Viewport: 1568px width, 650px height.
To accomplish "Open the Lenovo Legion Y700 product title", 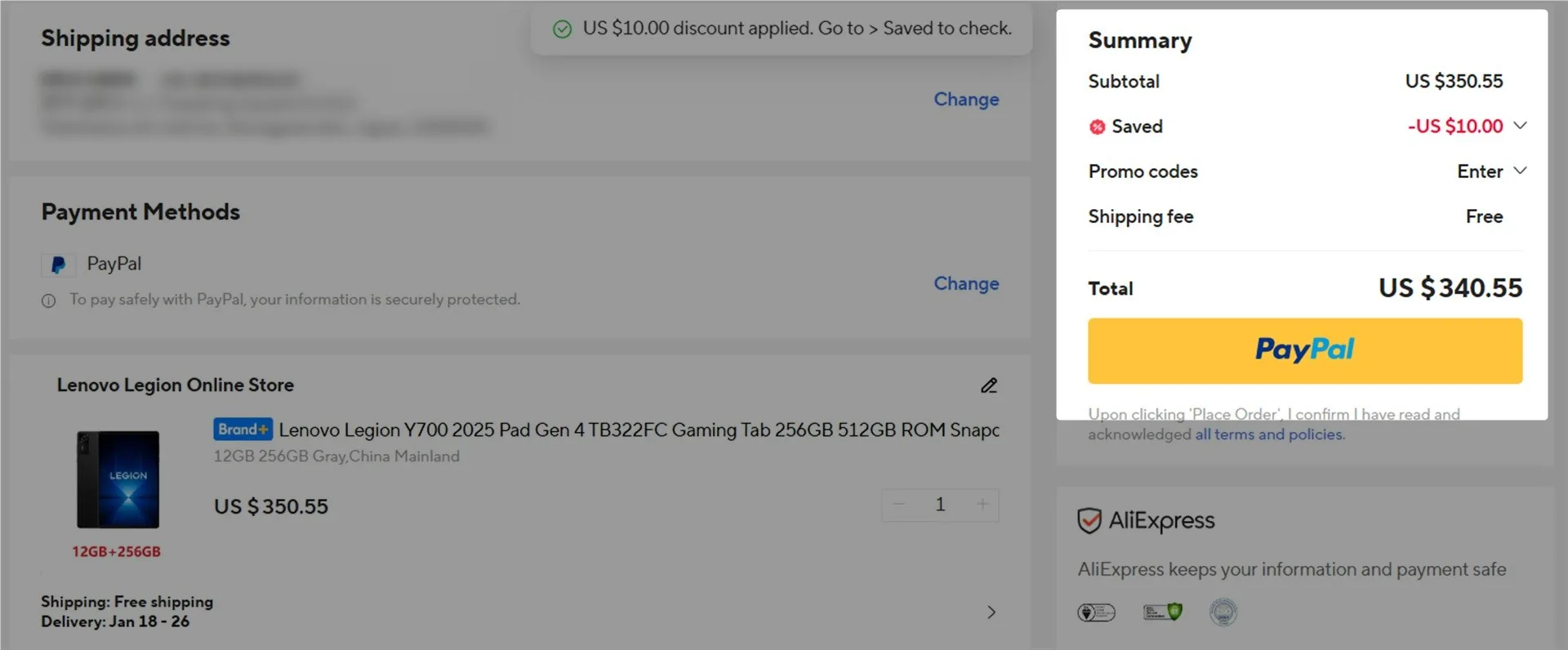I will 639,430.
